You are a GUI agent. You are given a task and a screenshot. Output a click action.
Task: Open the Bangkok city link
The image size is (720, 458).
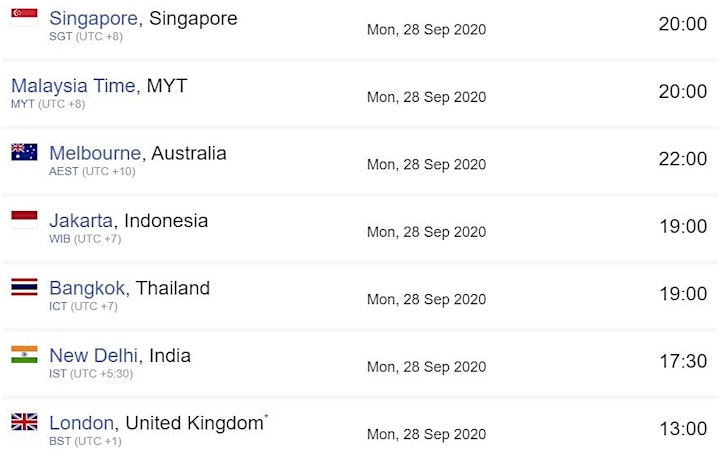(x=87, y=288)
